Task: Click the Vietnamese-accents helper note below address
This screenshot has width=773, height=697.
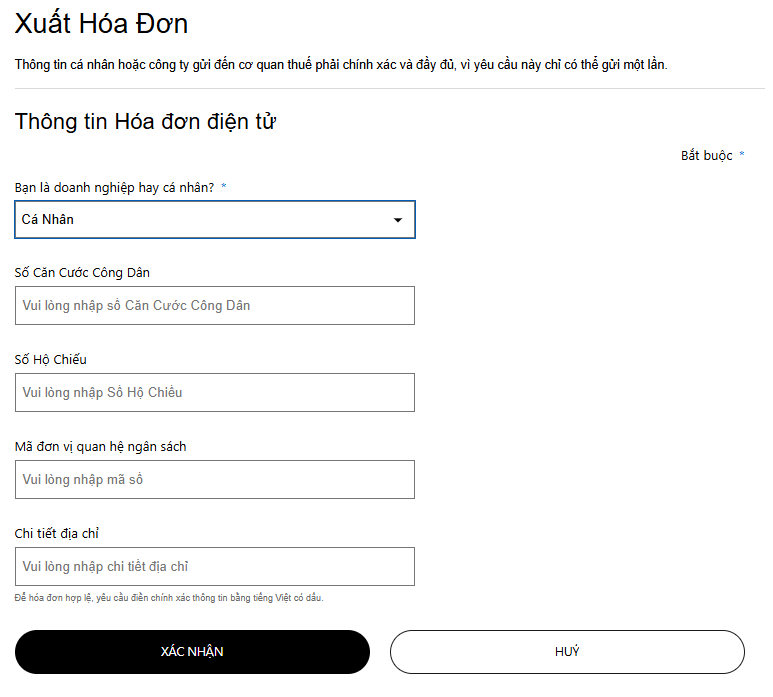Action: 169,597
